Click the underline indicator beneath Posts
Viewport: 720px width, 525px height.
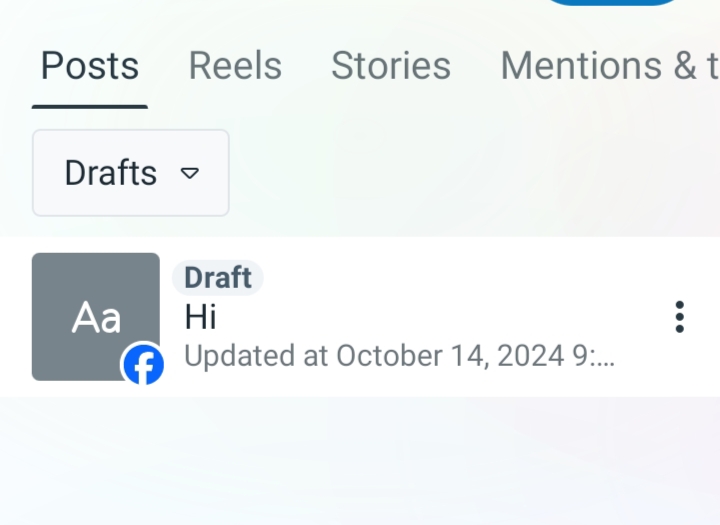(90, 107)
